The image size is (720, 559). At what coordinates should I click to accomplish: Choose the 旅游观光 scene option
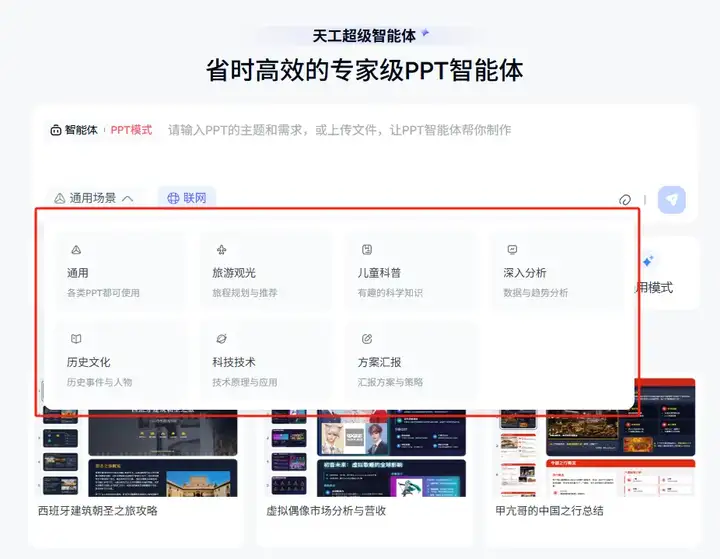[x=266, y=271]
